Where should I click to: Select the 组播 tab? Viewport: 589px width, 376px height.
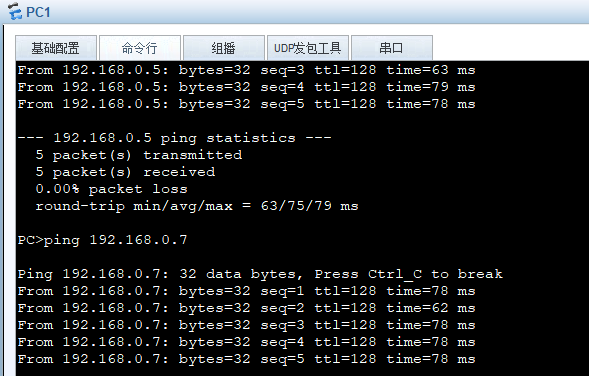pyautogui.click(x=224, y=48)
